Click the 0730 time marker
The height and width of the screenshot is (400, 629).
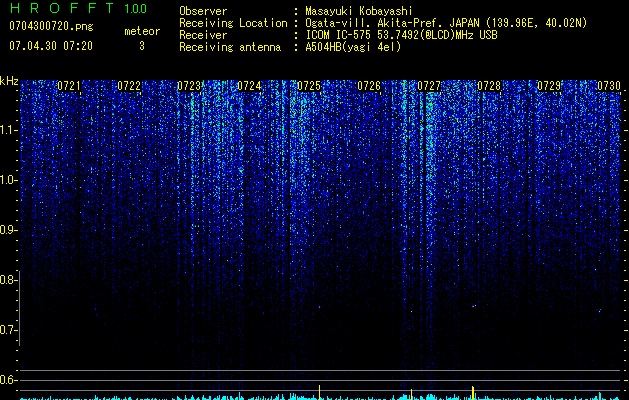point(609,86)
